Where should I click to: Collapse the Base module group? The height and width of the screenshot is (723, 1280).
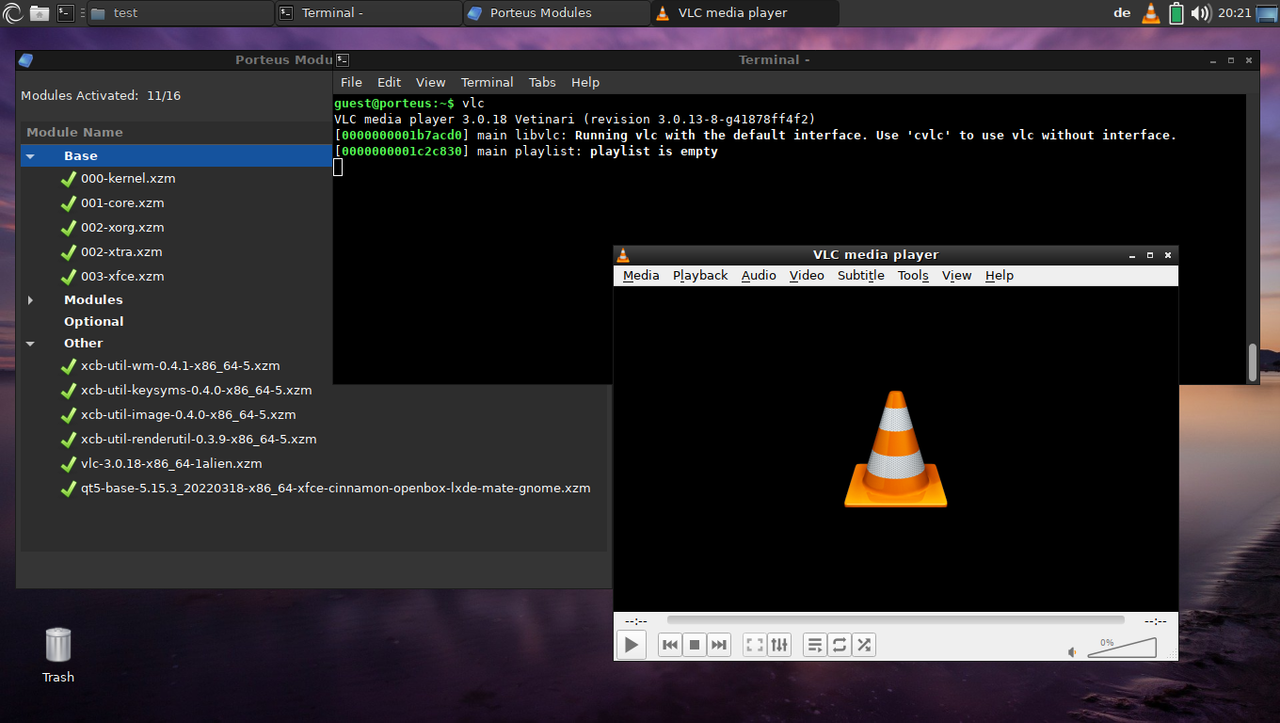tap(30, 156)
